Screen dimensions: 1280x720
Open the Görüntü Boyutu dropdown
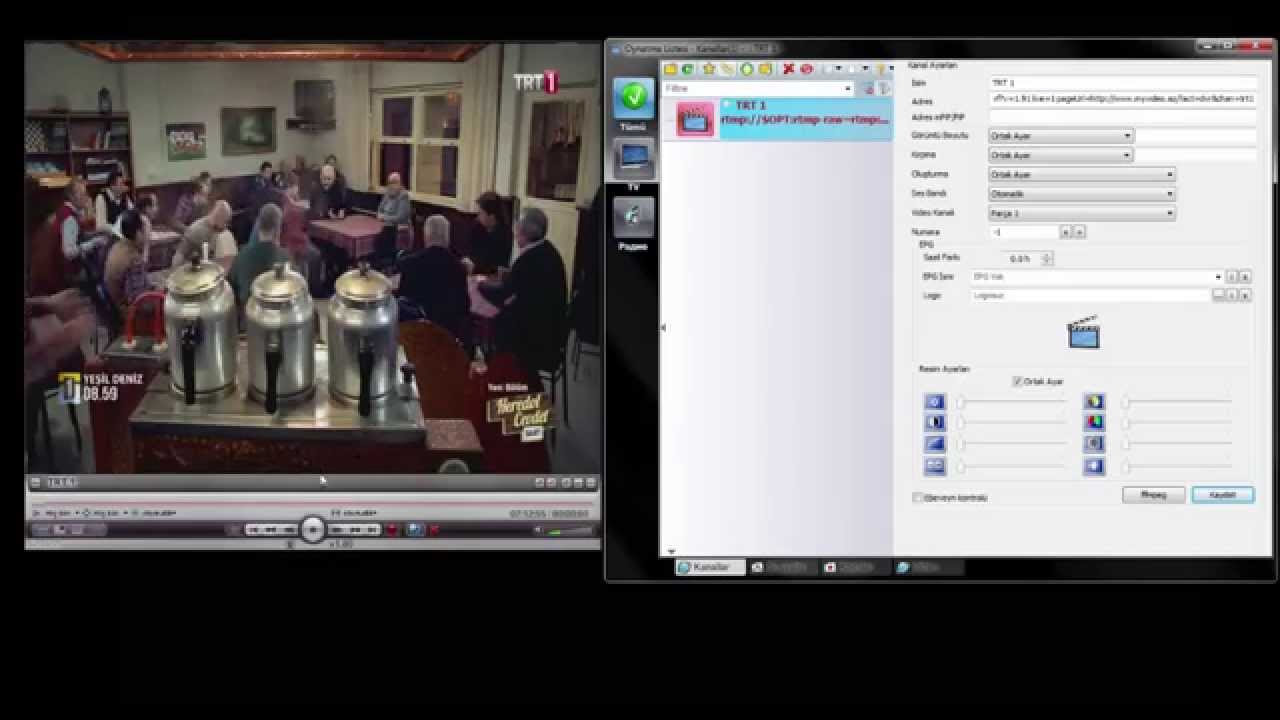coord(1060,135)
